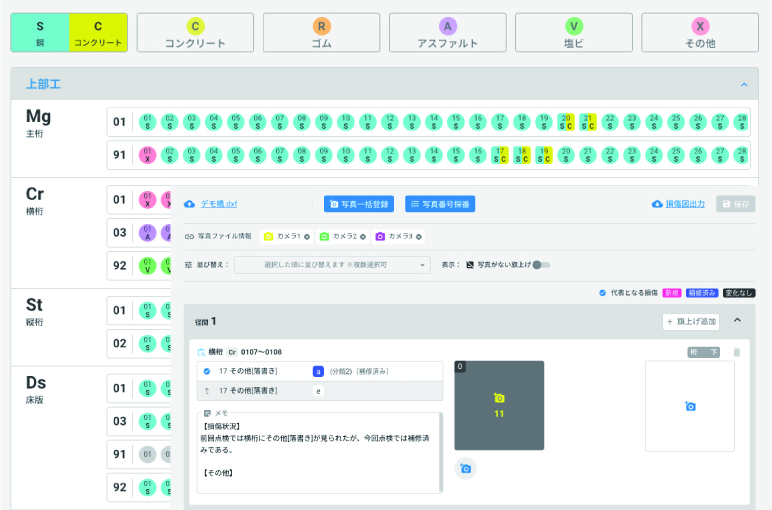The height and width of the screenshot is (510, 772).
Task: Click the pink 新規 status color tag
Action: coord(671,292)
